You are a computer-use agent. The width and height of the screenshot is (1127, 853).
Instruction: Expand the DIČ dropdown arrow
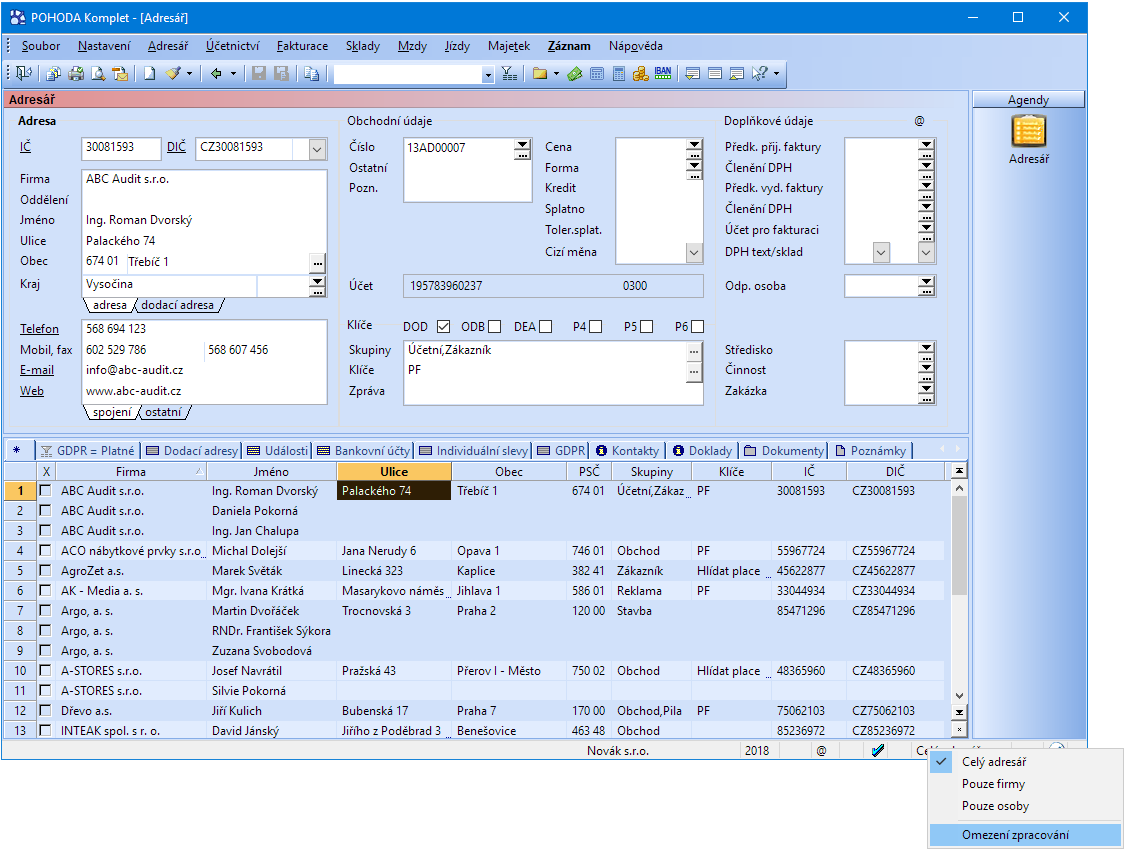317,149
